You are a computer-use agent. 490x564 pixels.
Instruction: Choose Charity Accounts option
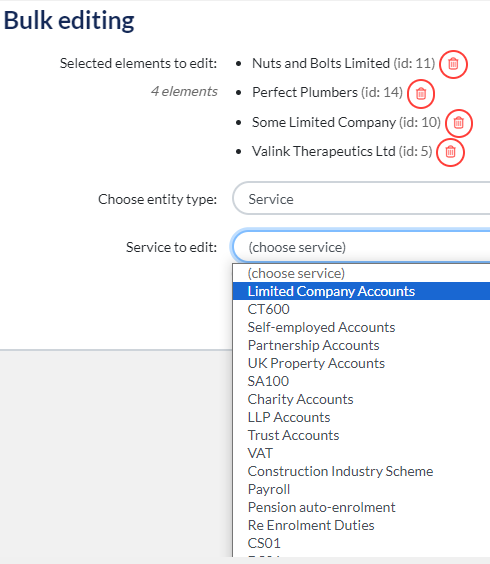pyautogui.click(x=361, y=399)
